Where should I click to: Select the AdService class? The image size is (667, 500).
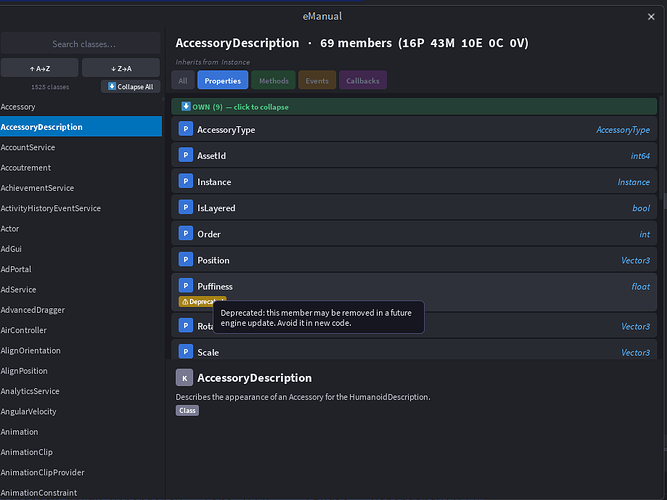81,289
